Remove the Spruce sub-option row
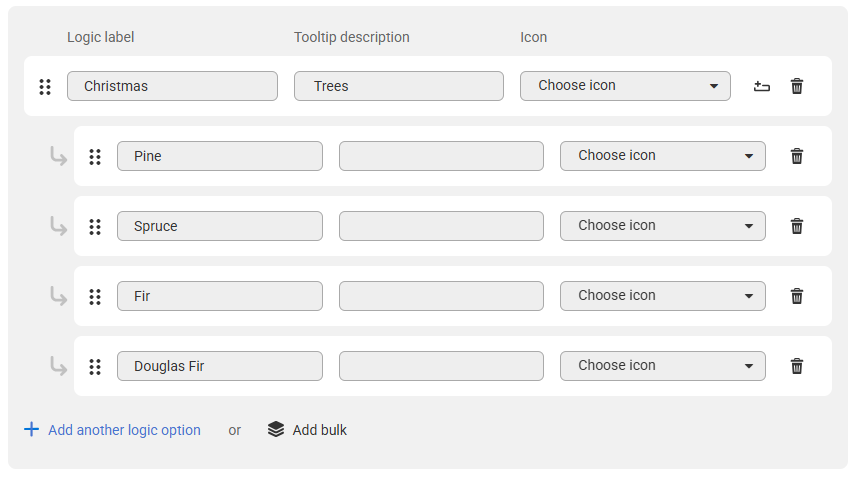Screen dimensions: 857x479 797,226
